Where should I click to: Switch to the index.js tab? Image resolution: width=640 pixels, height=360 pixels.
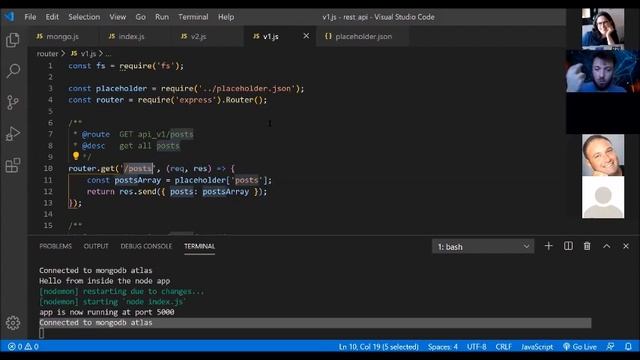[x=131, y=36]
